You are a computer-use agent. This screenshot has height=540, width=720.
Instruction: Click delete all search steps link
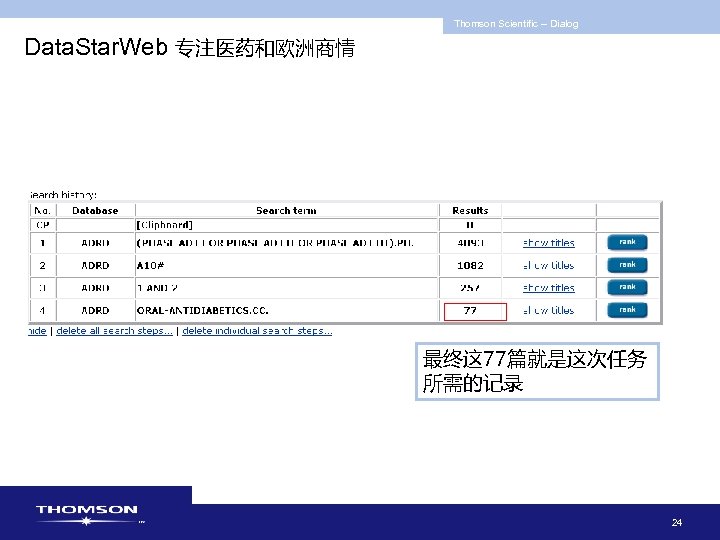114,331
